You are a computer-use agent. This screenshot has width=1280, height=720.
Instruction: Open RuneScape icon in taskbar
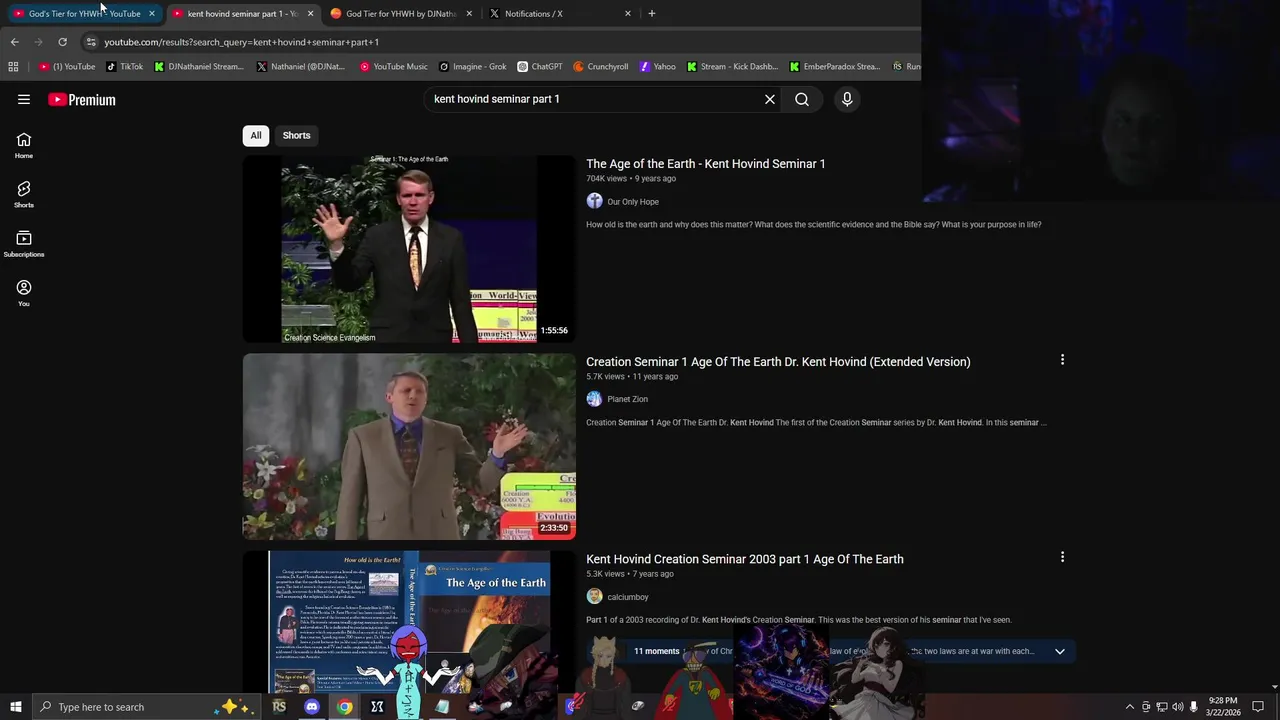279,707
